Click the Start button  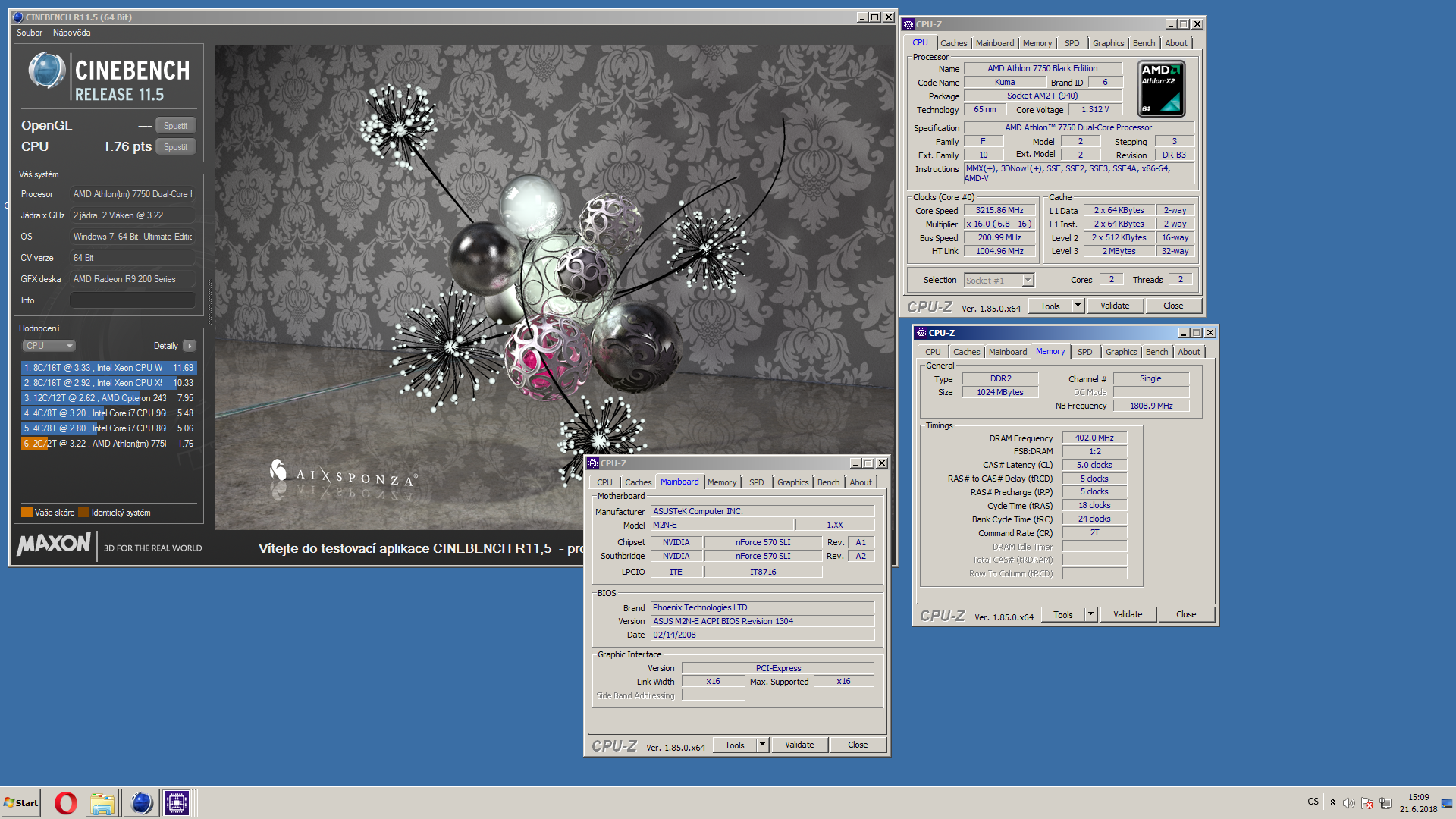click(x=21, y=802)
